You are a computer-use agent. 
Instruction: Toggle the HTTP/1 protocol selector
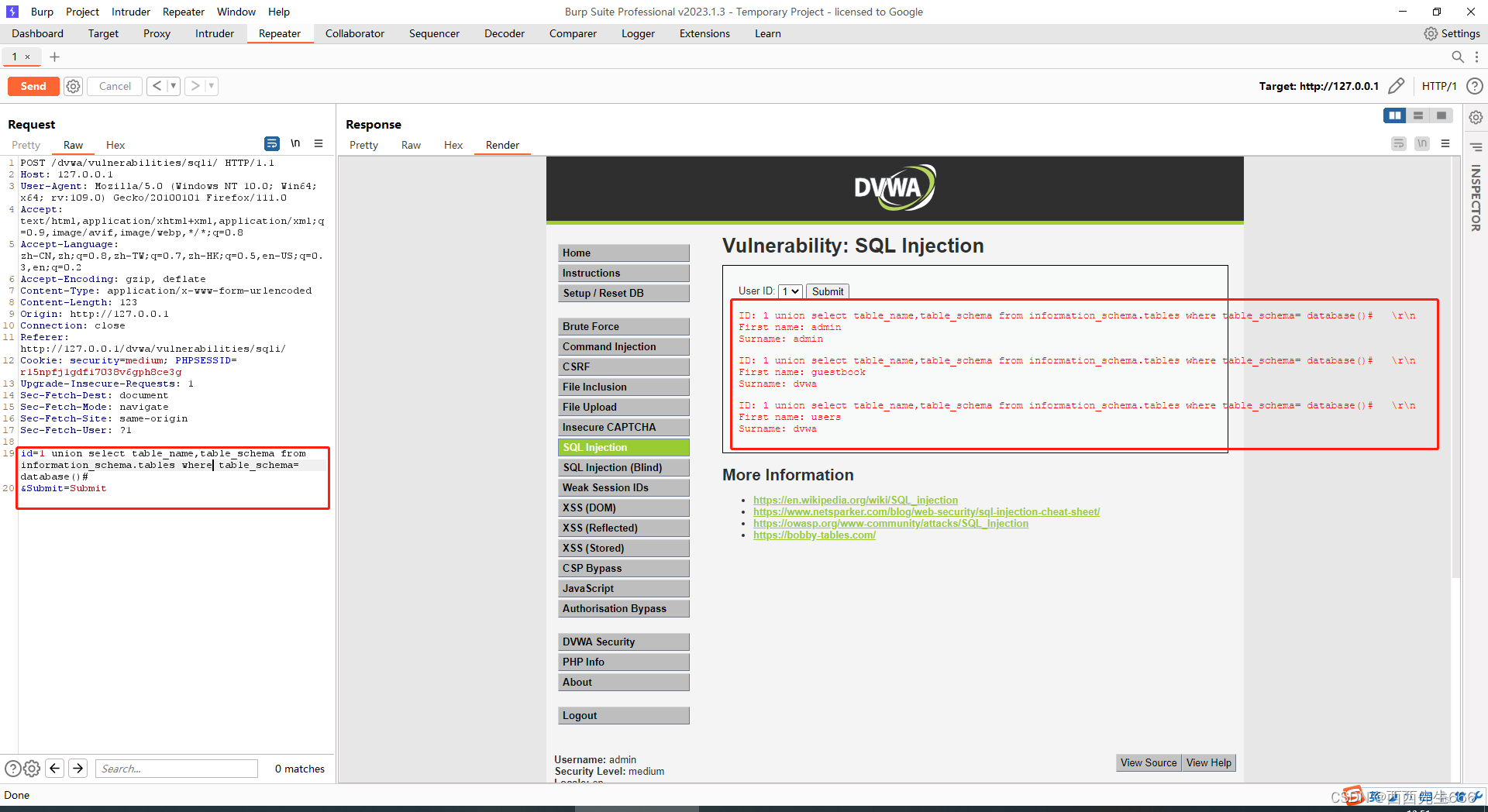(x=1439, y=86)
